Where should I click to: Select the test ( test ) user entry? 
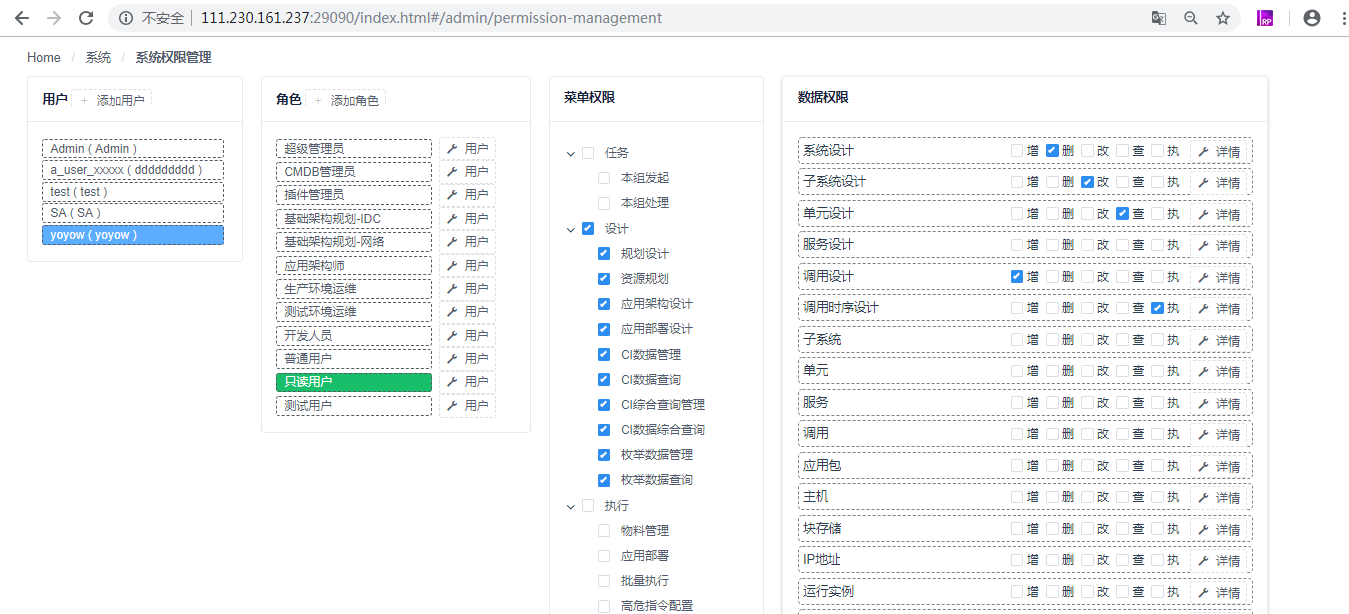tap(131, 192)
